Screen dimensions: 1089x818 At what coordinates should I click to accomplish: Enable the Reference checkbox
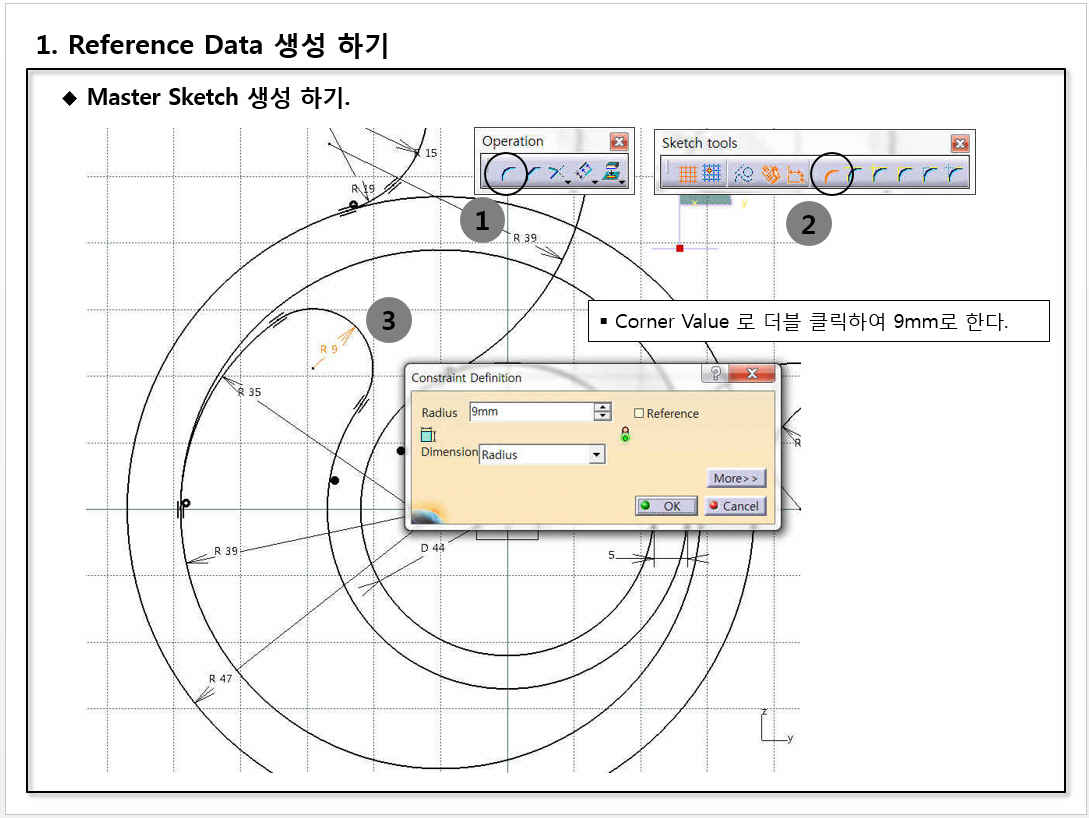pyautogui.click(x=639, y=413)
